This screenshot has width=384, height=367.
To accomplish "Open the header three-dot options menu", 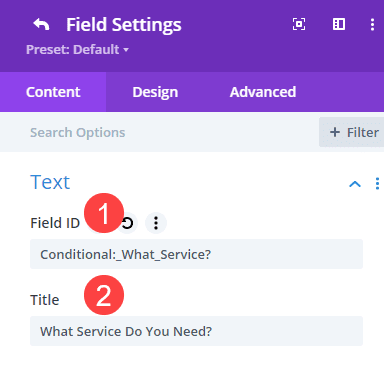I will coord(372,25).
